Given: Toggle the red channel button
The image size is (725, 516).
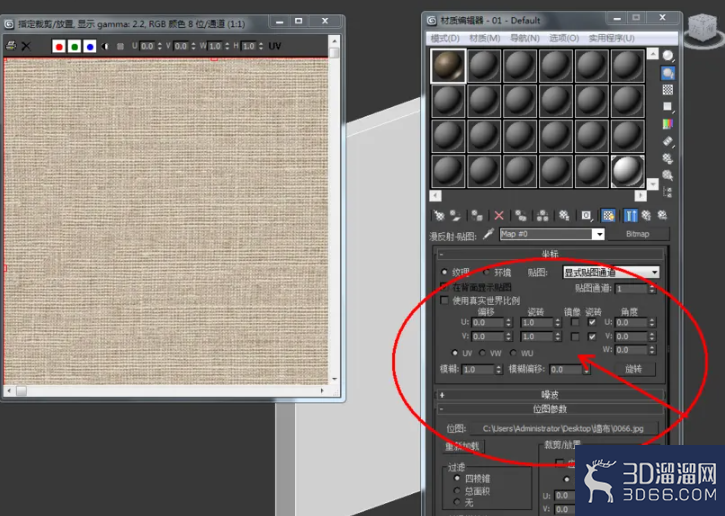Looking at the screenshot, I should click(59, 46).
